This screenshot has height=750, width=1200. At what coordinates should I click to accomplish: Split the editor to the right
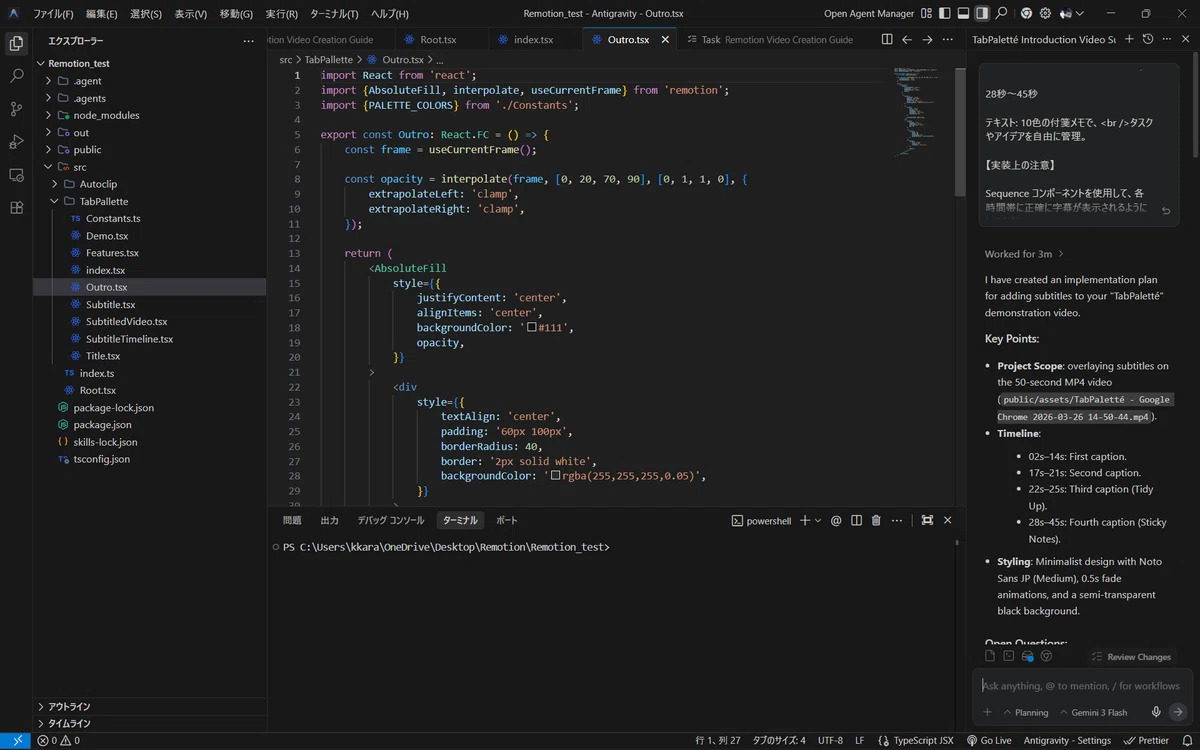(x=887, y=40)
